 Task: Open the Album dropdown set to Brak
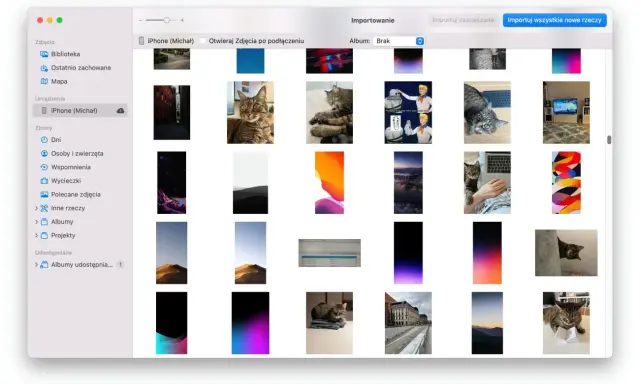click(x=398, y=41)
